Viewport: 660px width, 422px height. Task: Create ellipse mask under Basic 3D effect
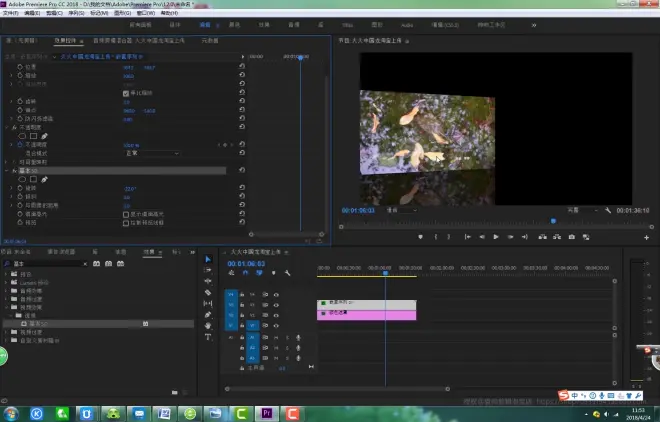[22, 179]
